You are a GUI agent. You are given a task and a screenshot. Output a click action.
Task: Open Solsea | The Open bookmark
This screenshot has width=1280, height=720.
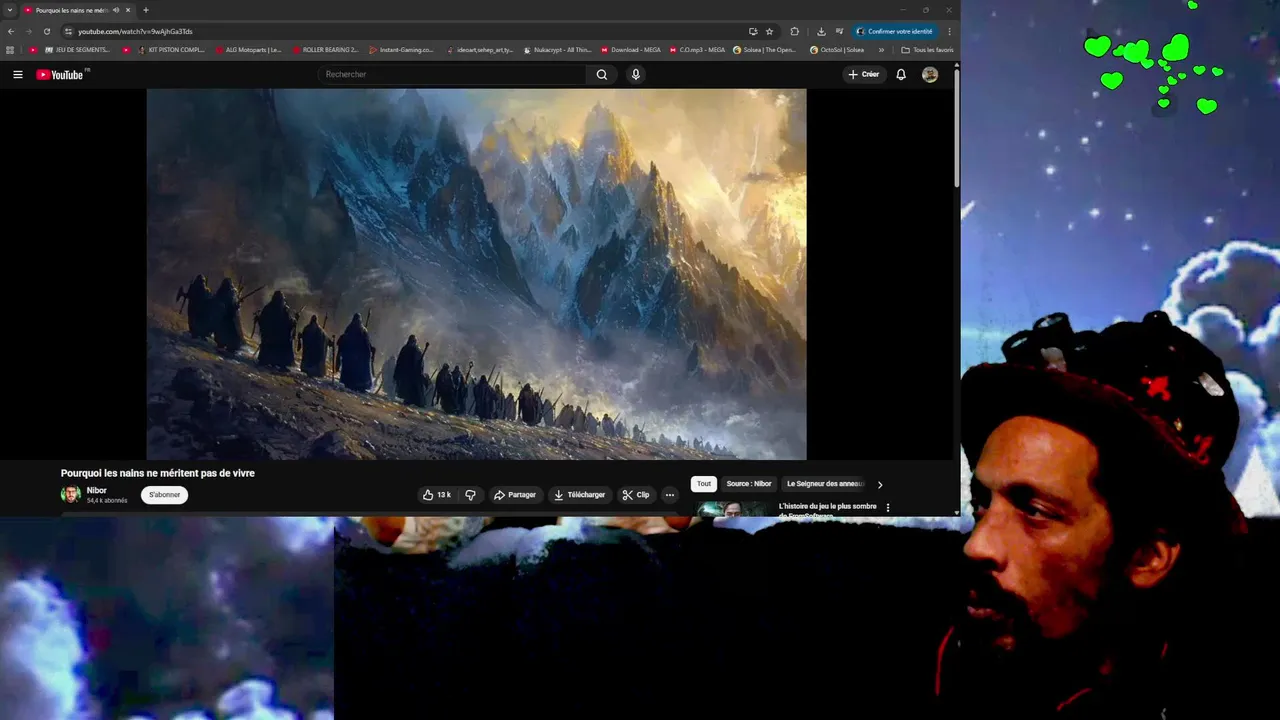click(765, 50)
